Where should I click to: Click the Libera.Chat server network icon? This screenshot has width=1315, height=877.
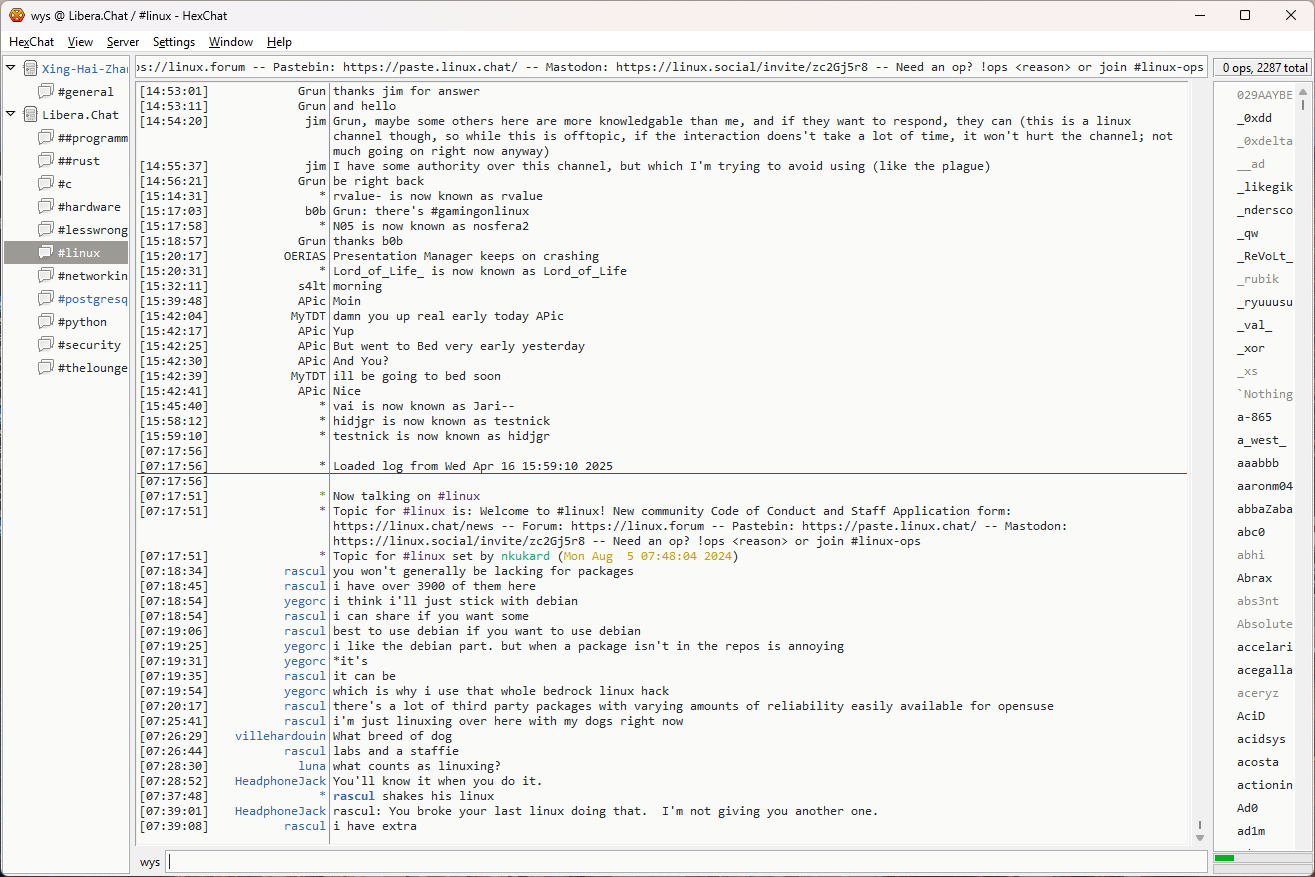(31, 115)
